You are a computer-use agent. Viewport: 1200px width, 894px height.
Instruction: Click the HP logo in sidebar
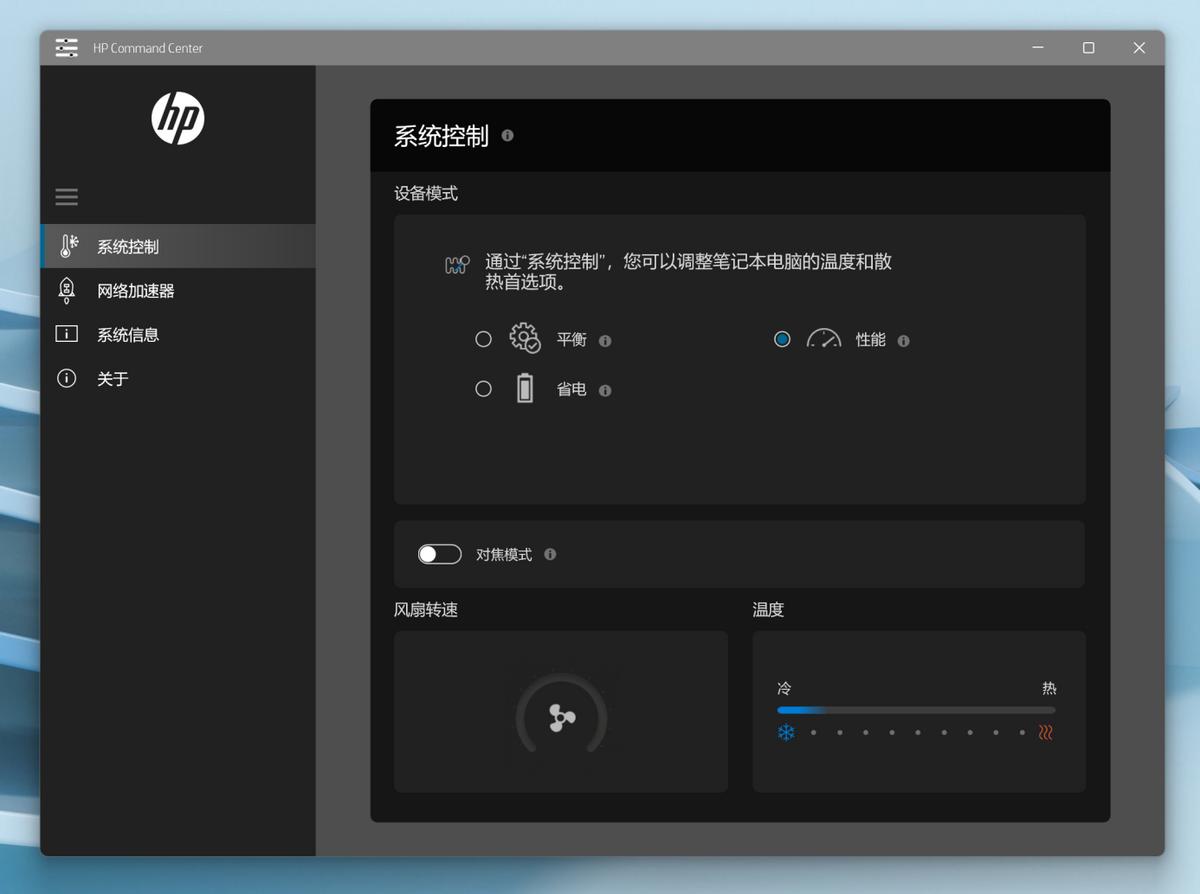click(178, 118)
